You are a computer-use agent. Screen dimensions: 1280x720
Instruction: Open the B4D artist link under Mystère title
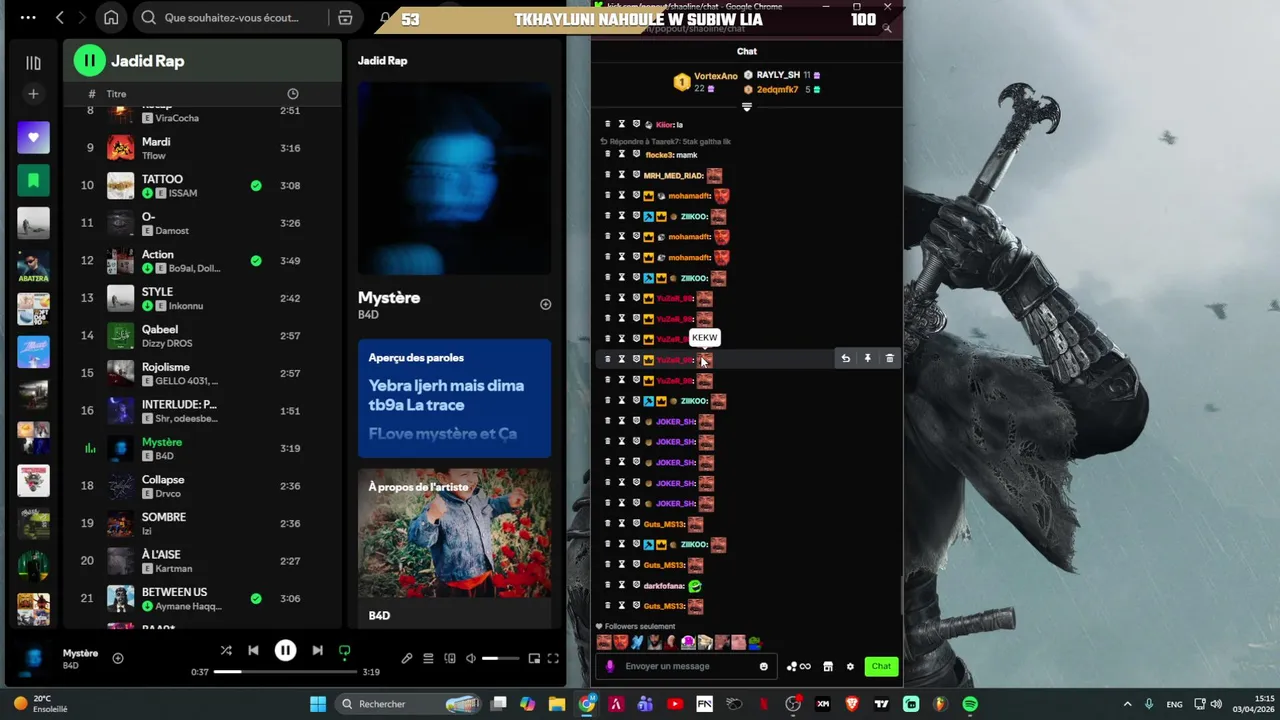click(x=368, y=315)
